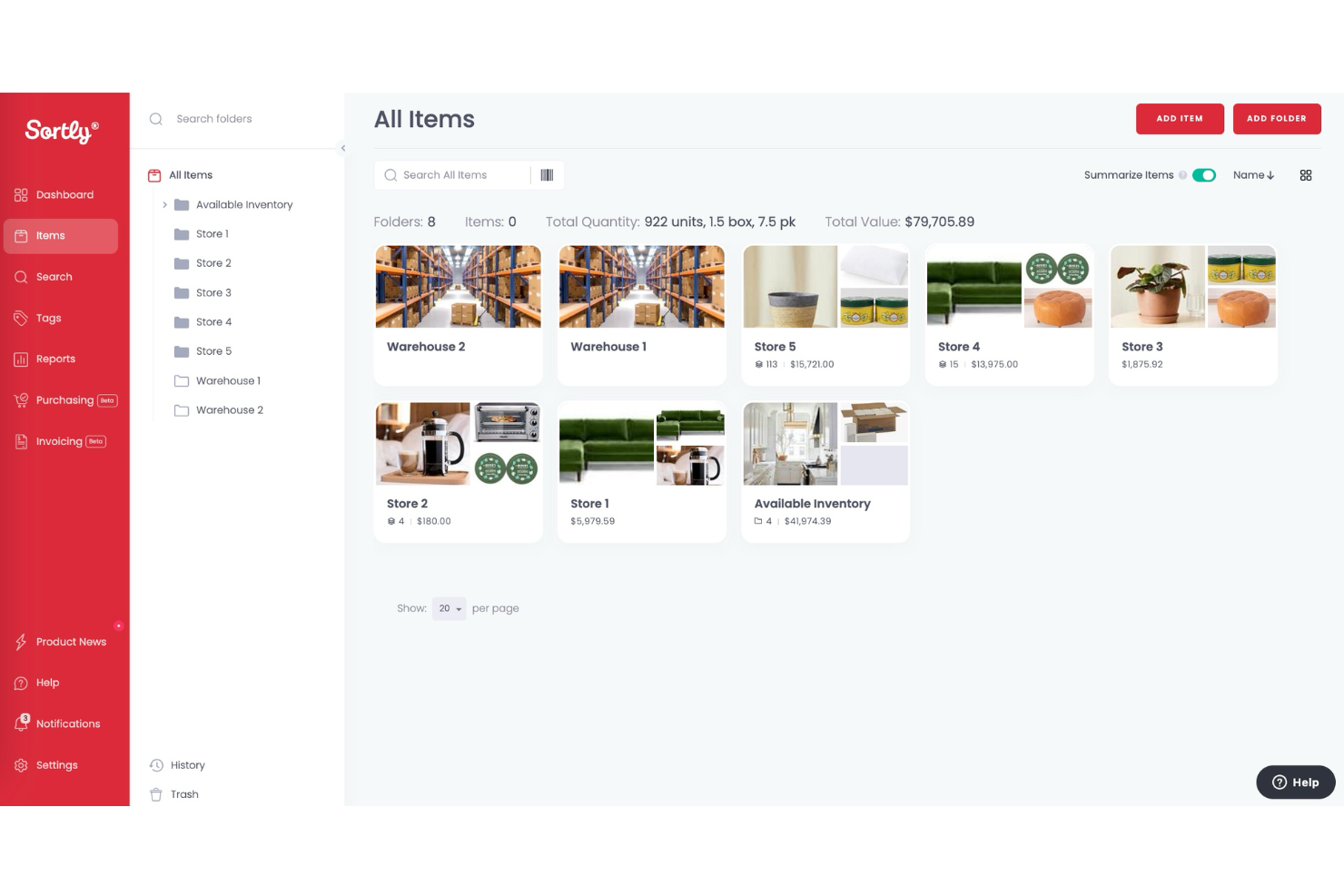The image size is (1344, 896).
Task: Open the Purchasing beta feature
Action: [64, 399]
